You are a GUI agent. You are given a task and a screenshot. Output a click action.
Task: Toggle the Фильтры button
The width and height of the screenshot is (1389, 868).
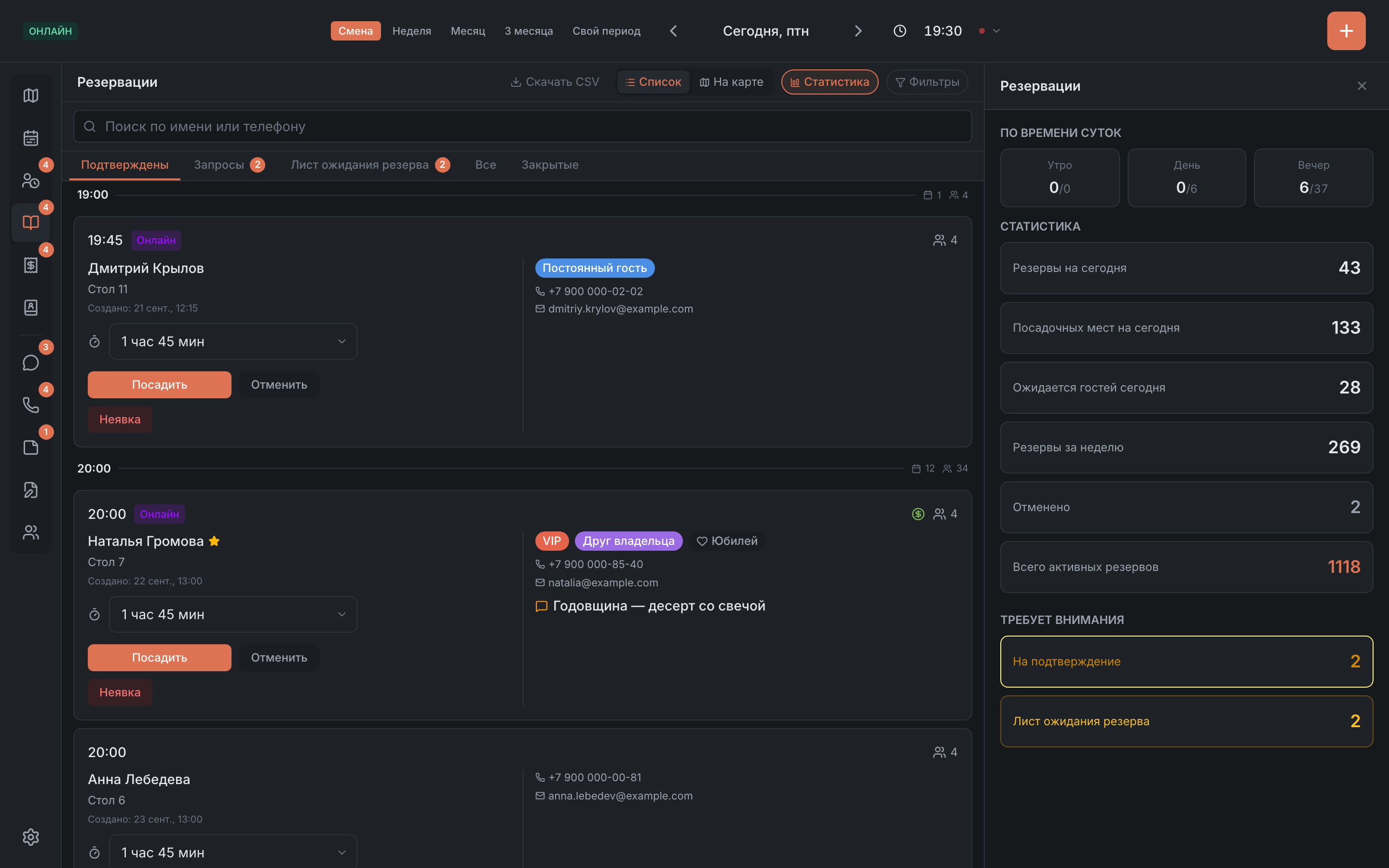click(927, 82)
